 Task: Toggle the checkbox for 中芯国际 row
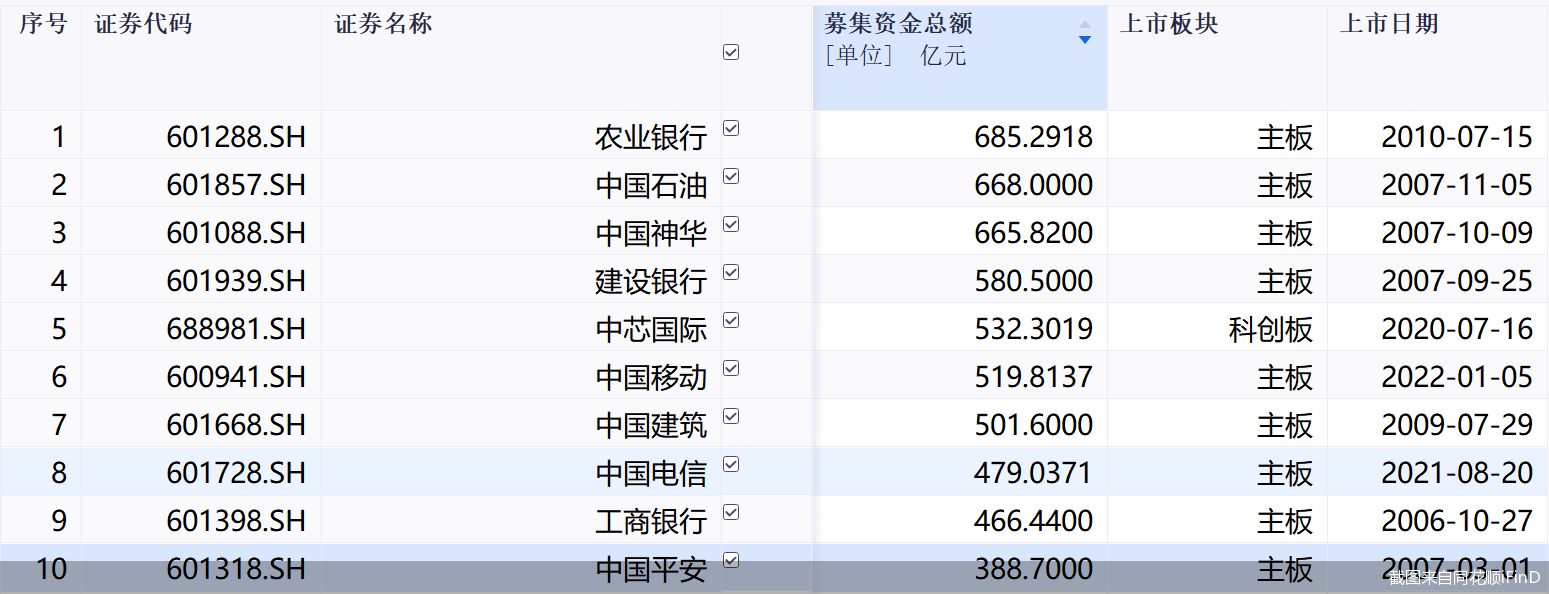(731, 320)
